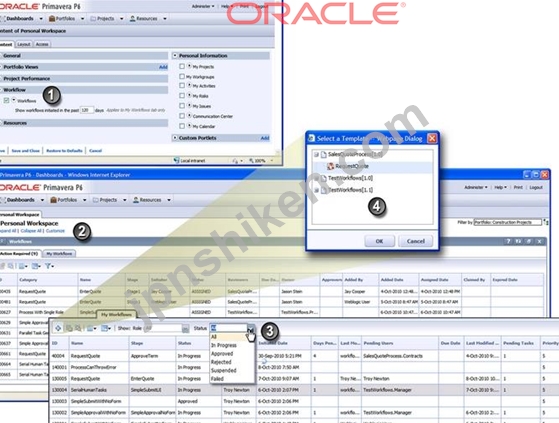
Task: Open Help menu in Dashboards window
Action: click(x=501, y=187)
